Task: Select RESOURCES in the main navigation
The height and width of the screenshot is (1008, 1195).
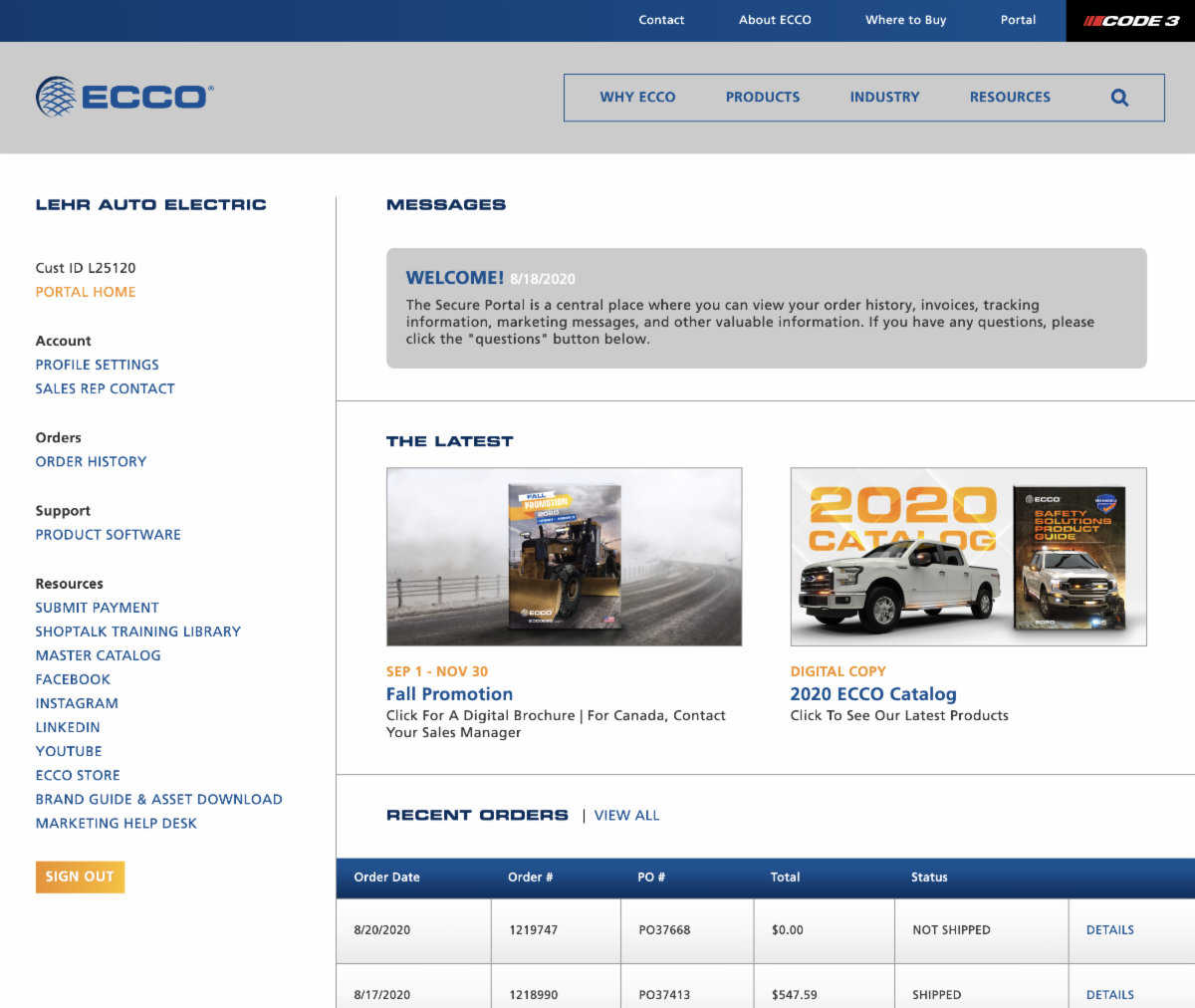Action: [x=1010, y=97]
